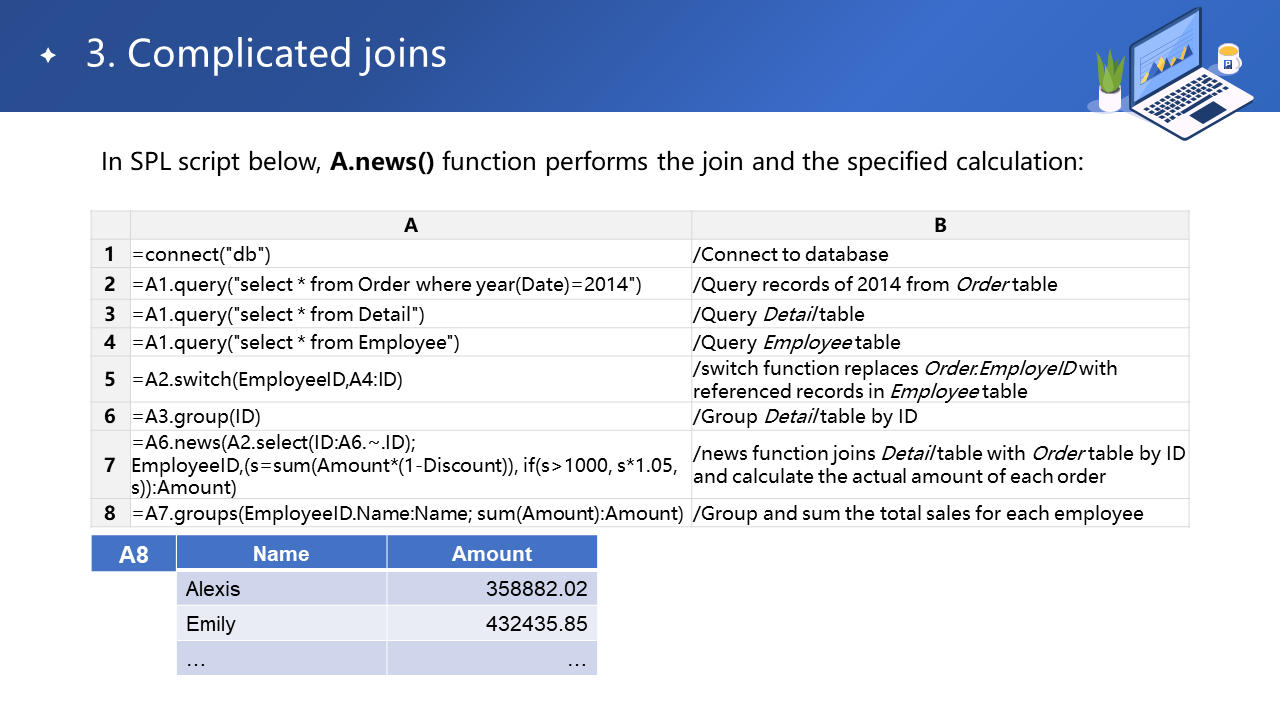Click the cell containing =connect("db")
This screenshot has width=1280, height=720.
pyautogui.click(x=410, y=254)
